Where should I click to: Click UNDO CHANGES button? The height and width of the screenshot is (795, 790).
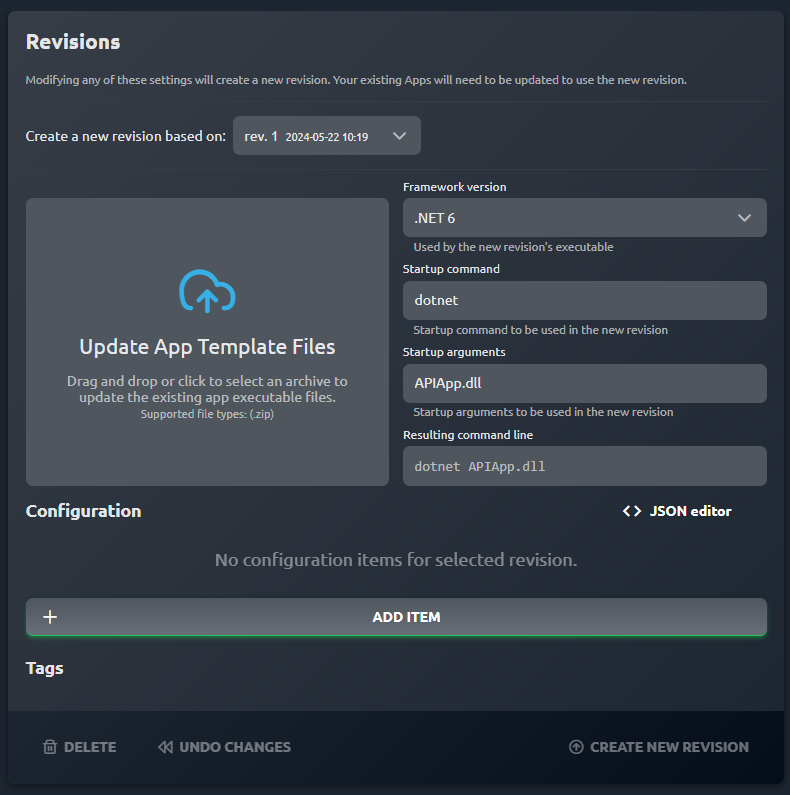(224, 747)
